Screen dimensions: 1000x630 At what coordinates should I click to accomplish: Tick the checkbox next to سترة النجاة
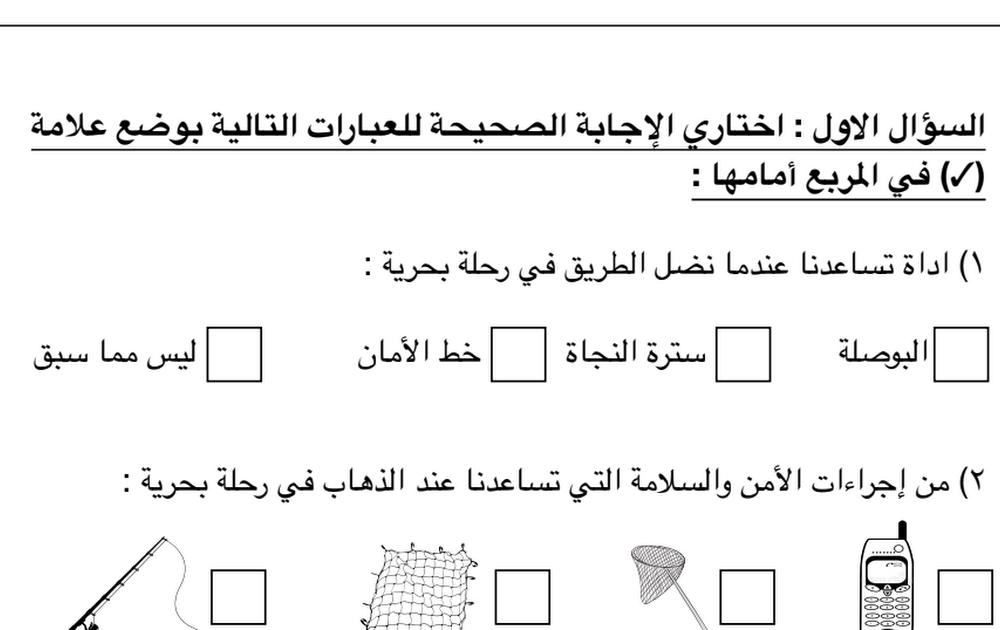coord(743,355)
